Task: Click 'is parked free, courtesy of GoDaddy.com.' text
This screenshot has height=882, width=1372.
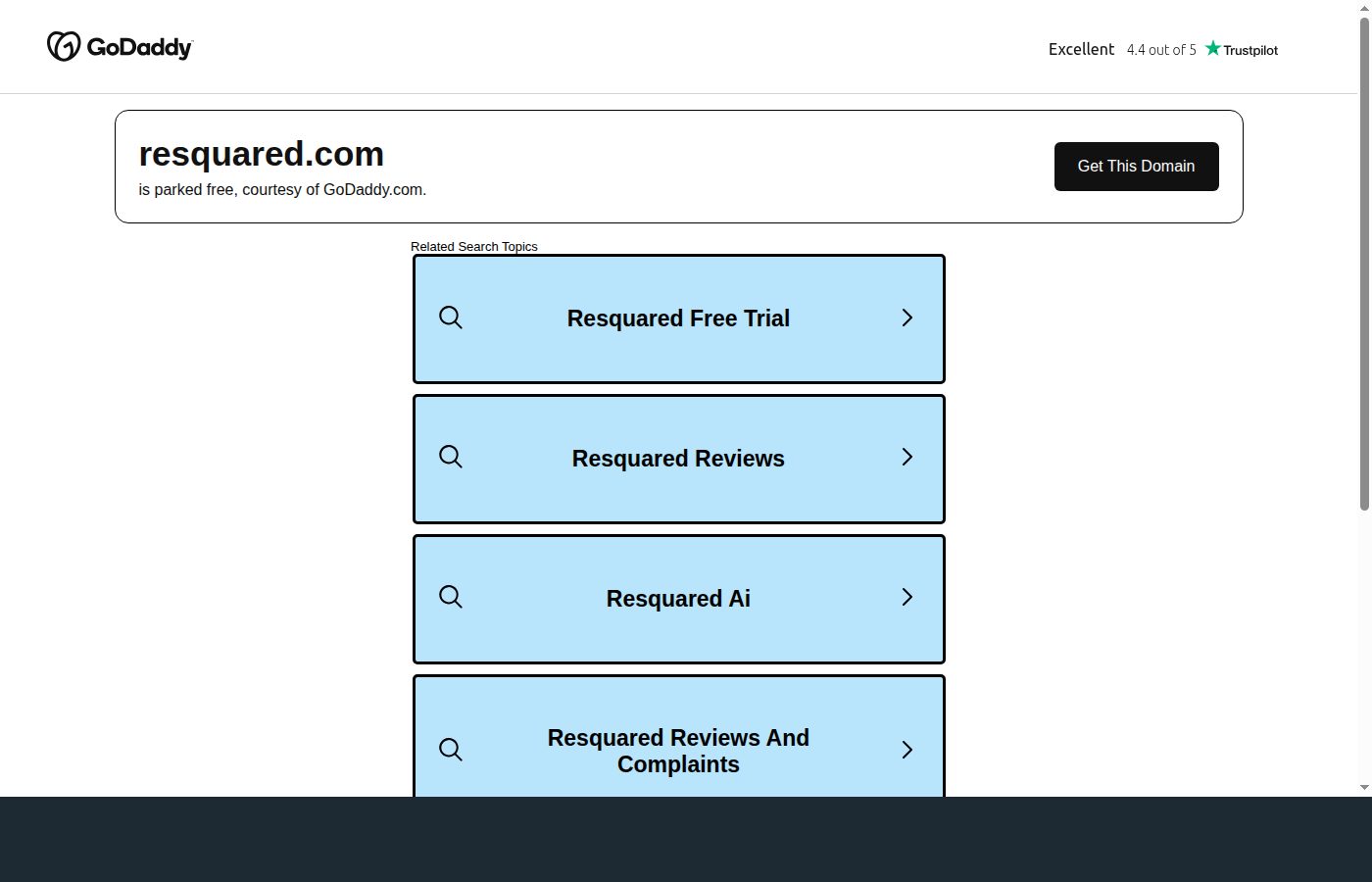Action: point(282,190)
